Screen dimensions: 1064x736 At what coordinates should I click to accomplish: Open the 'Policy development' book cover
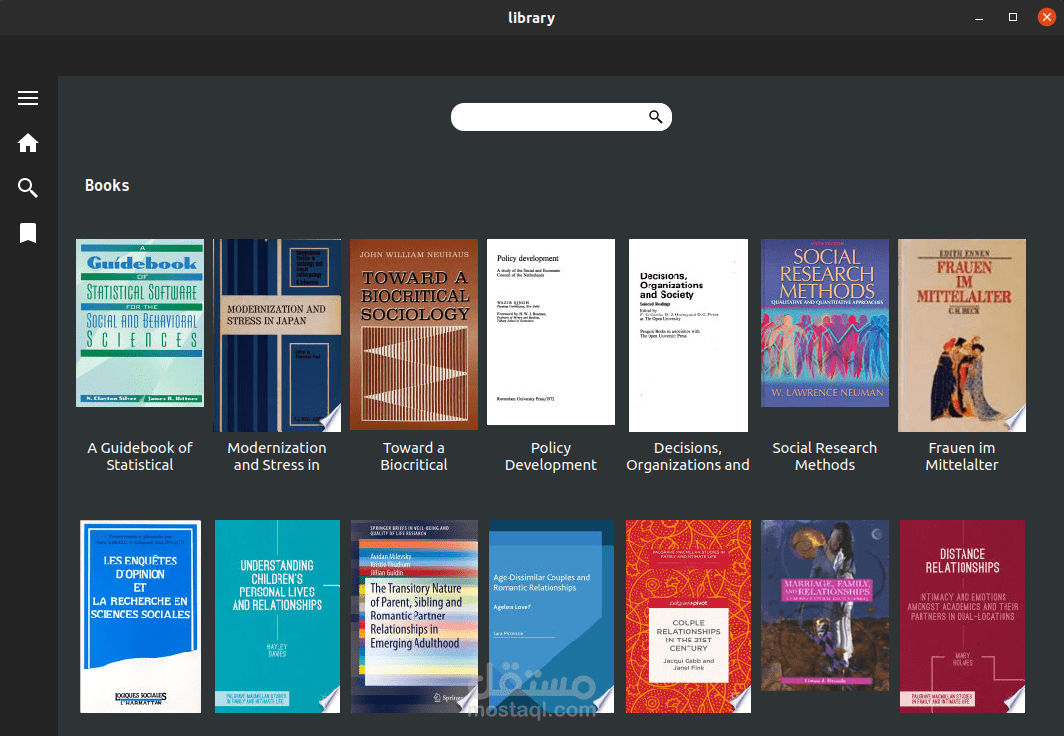pyautogui.click(x=551, y=332)
